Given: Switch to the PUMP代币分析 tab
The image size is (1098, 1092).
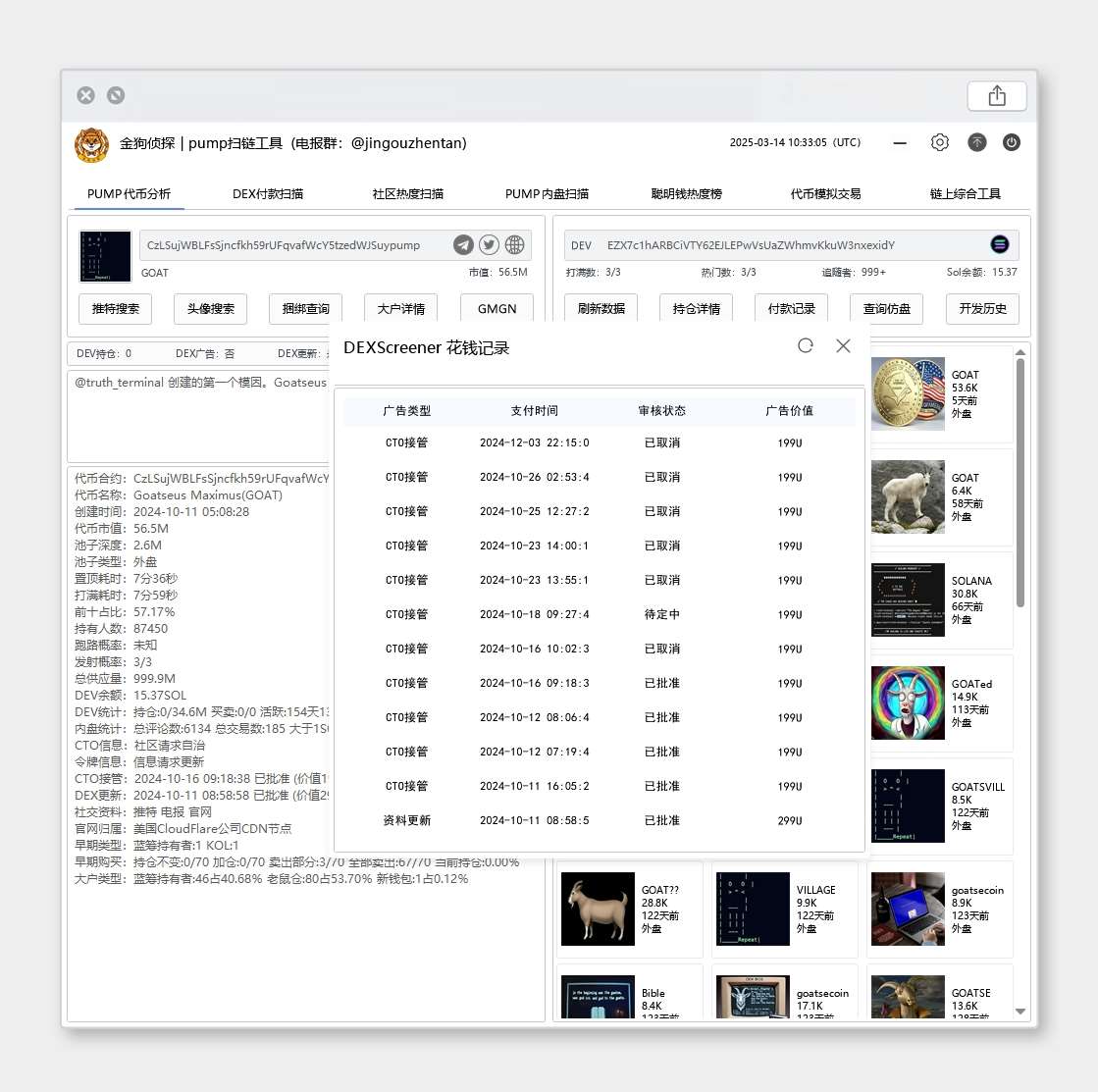Looking at the screenshot, I should [x=129, y=194].
